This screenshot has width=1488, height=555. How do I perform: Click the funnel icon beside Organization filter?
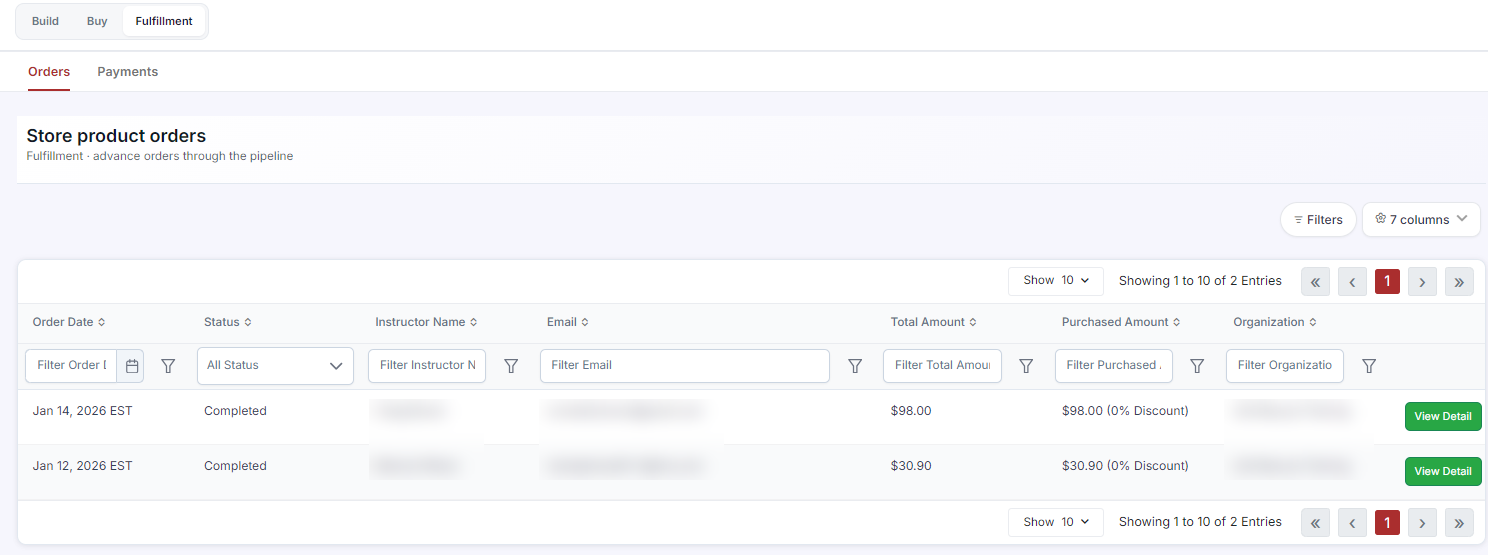click(x=1369, y=366)
